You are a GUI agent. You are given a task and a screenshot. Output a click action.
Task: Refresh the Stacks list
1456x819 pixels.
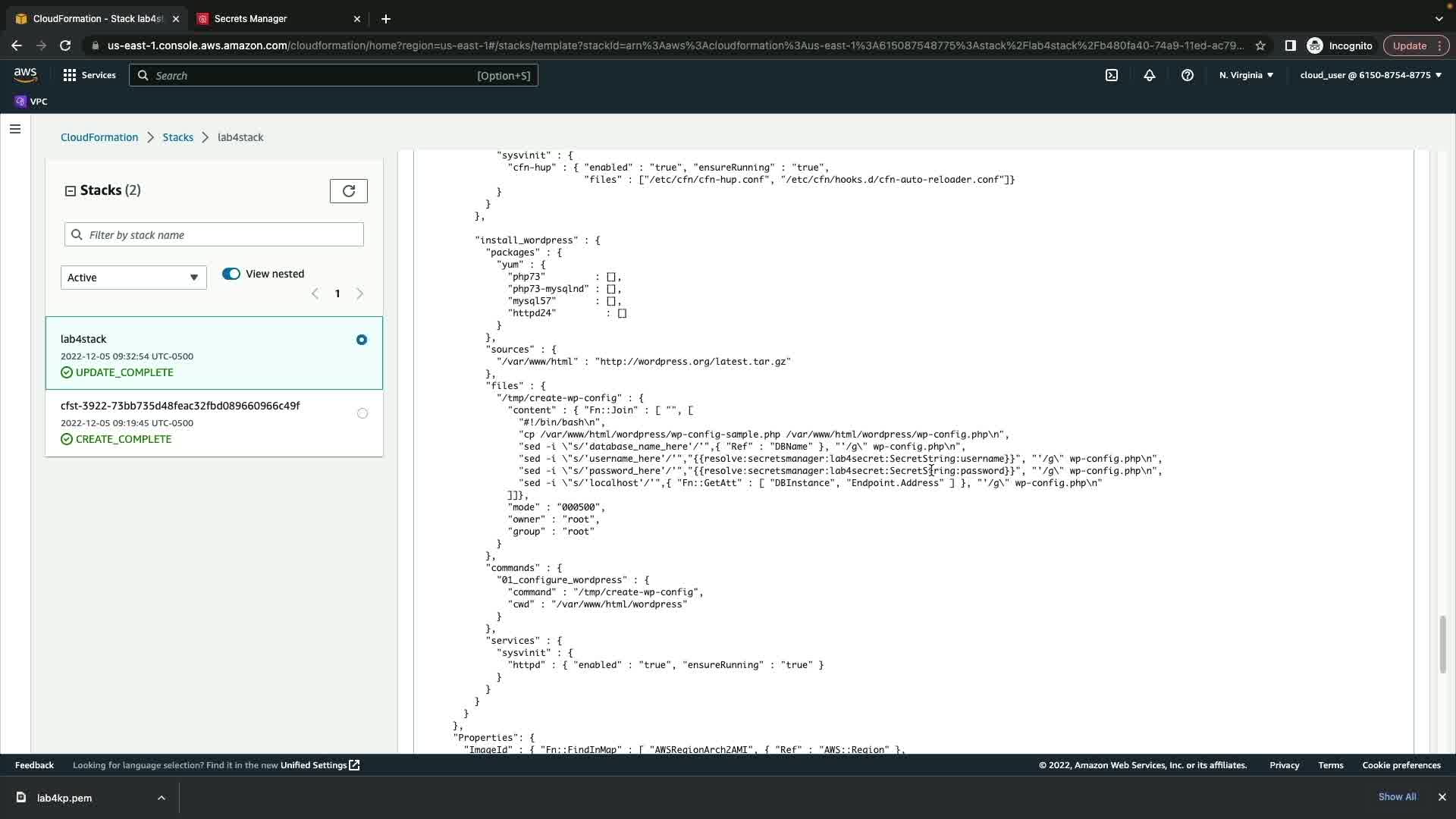[x=349, y=191]
